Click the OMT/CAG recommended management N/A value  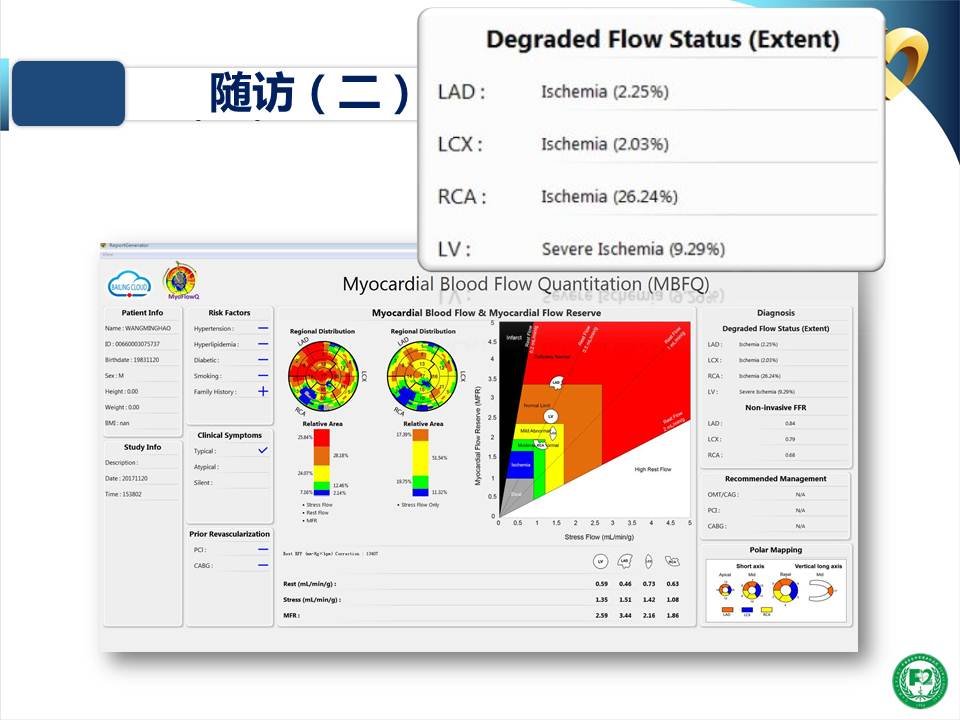(800, 495)
